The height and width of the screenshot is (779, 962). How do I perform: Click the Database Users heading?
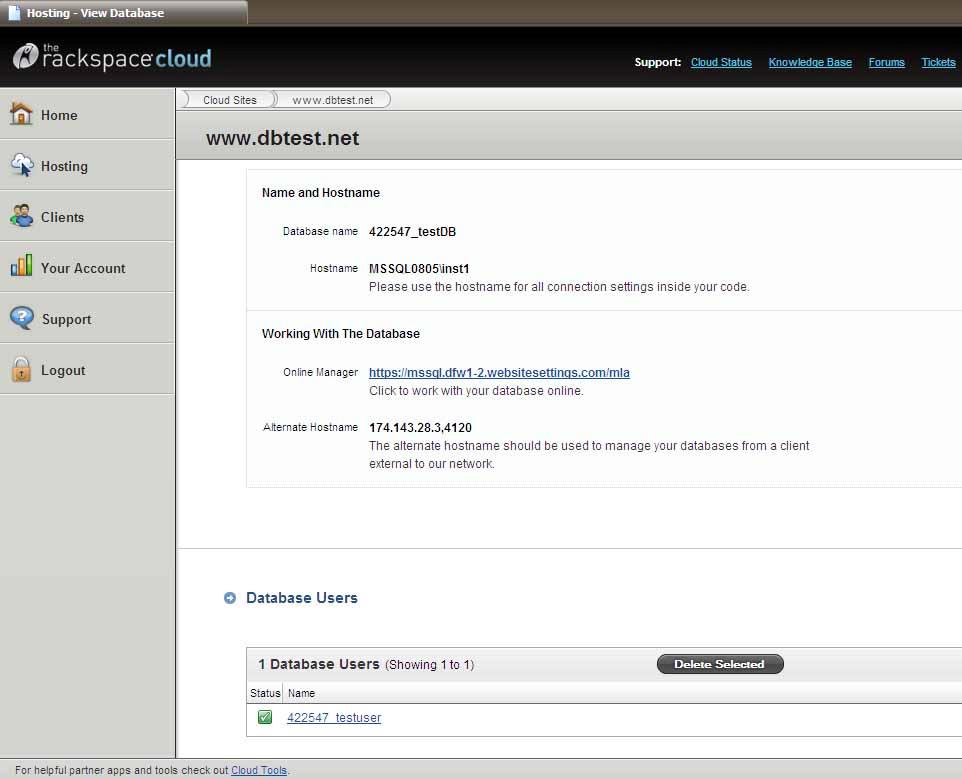click(302, 598)
